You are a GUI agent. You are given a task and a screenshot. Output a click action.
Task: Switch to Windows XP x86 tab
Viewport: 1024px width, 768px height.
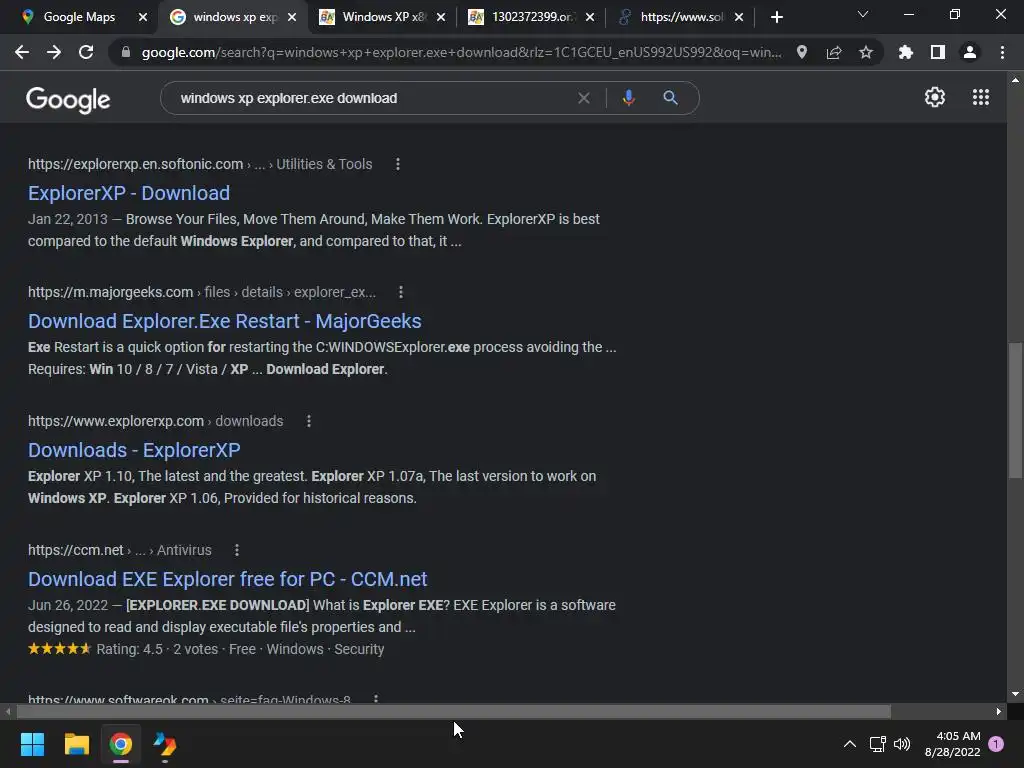click(x=382, y=17)
